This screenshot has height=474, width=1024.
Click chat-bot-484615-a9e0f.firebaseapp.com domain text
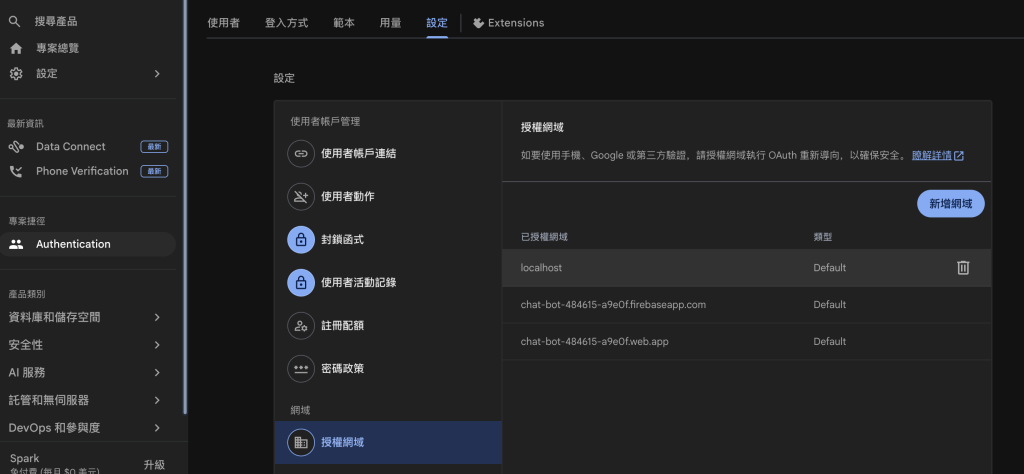click(x=613, y=305)
